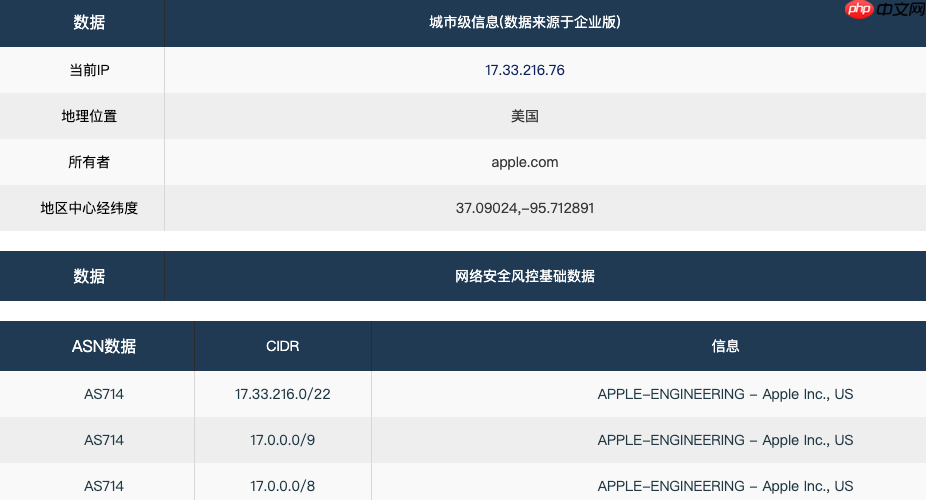Click the coordinates 37.09024,-95.712891
This screenshot has height=500, width=926.
524,208
